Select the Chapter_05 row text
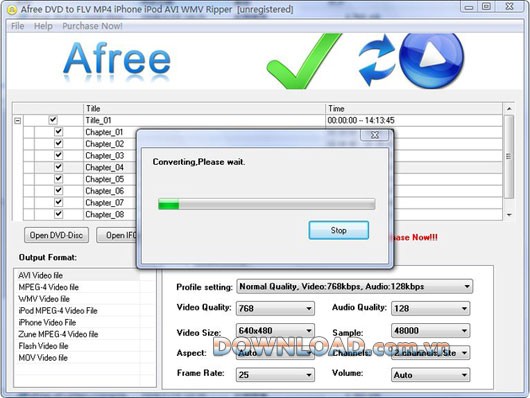Screen dimensions: 530x398 coord(104,179)
